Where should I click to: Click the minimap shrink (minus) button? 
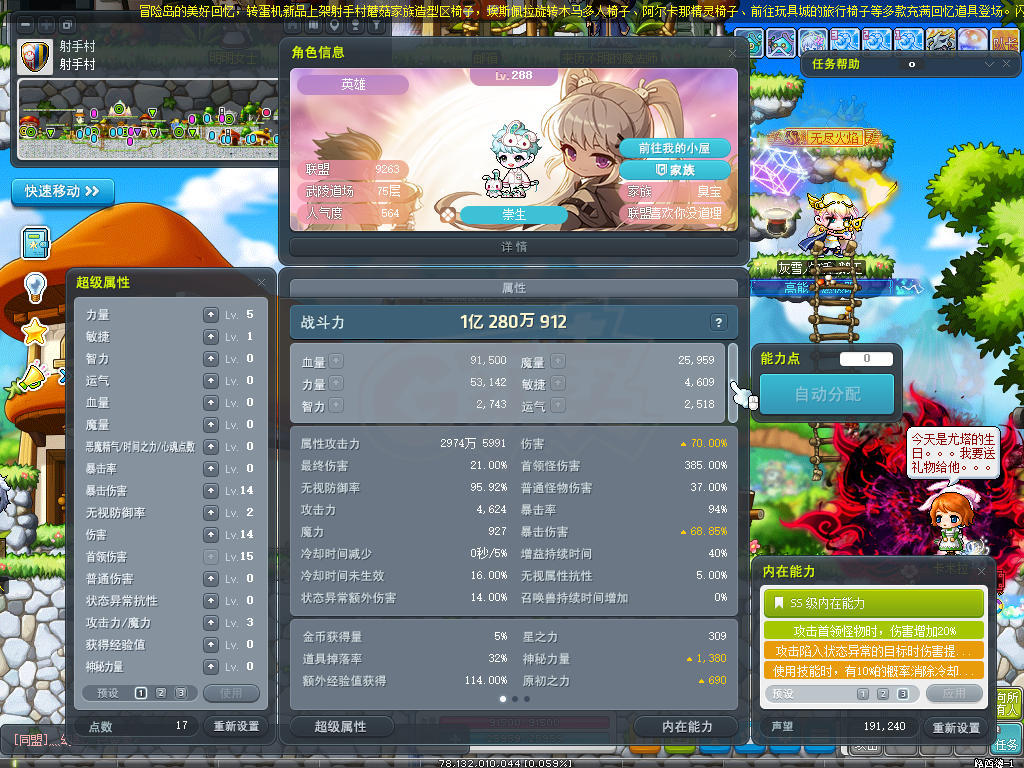pos(25,25)
